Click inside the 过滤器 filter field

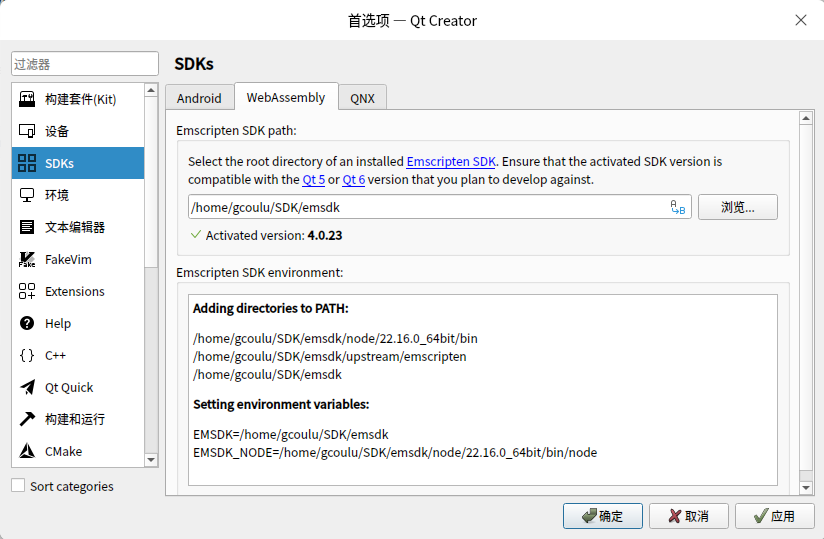coord(85,64)
